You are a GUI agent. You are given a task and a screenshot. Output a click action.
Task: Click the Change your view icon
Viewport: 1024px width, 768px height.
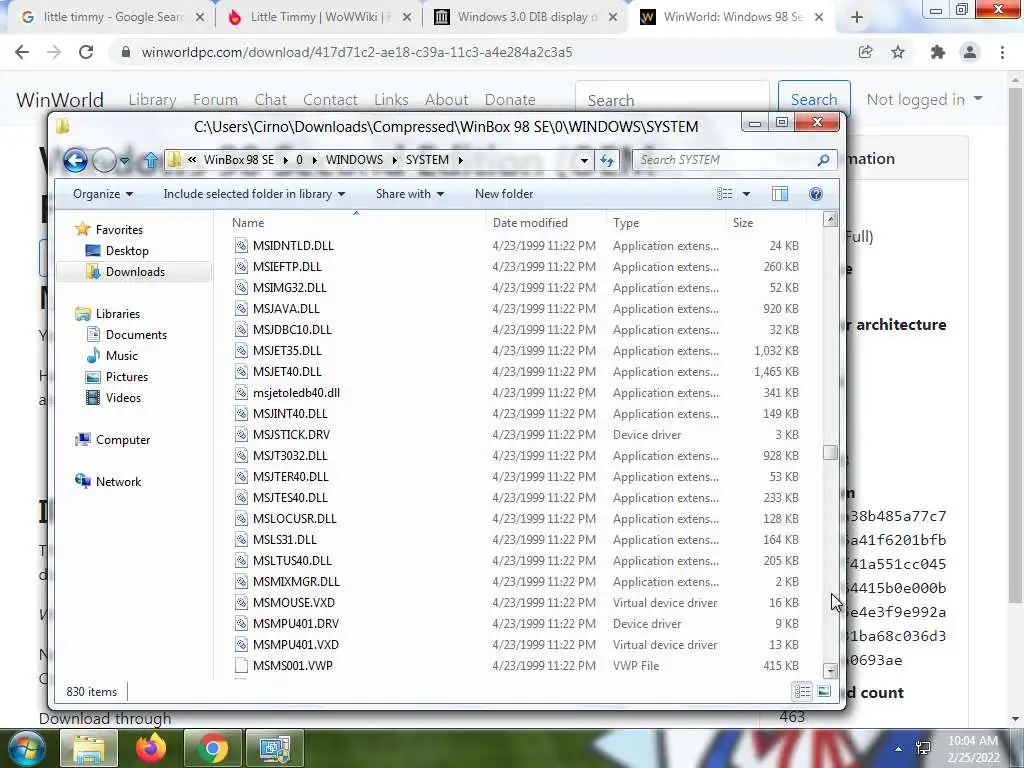[x=724, y=194]
